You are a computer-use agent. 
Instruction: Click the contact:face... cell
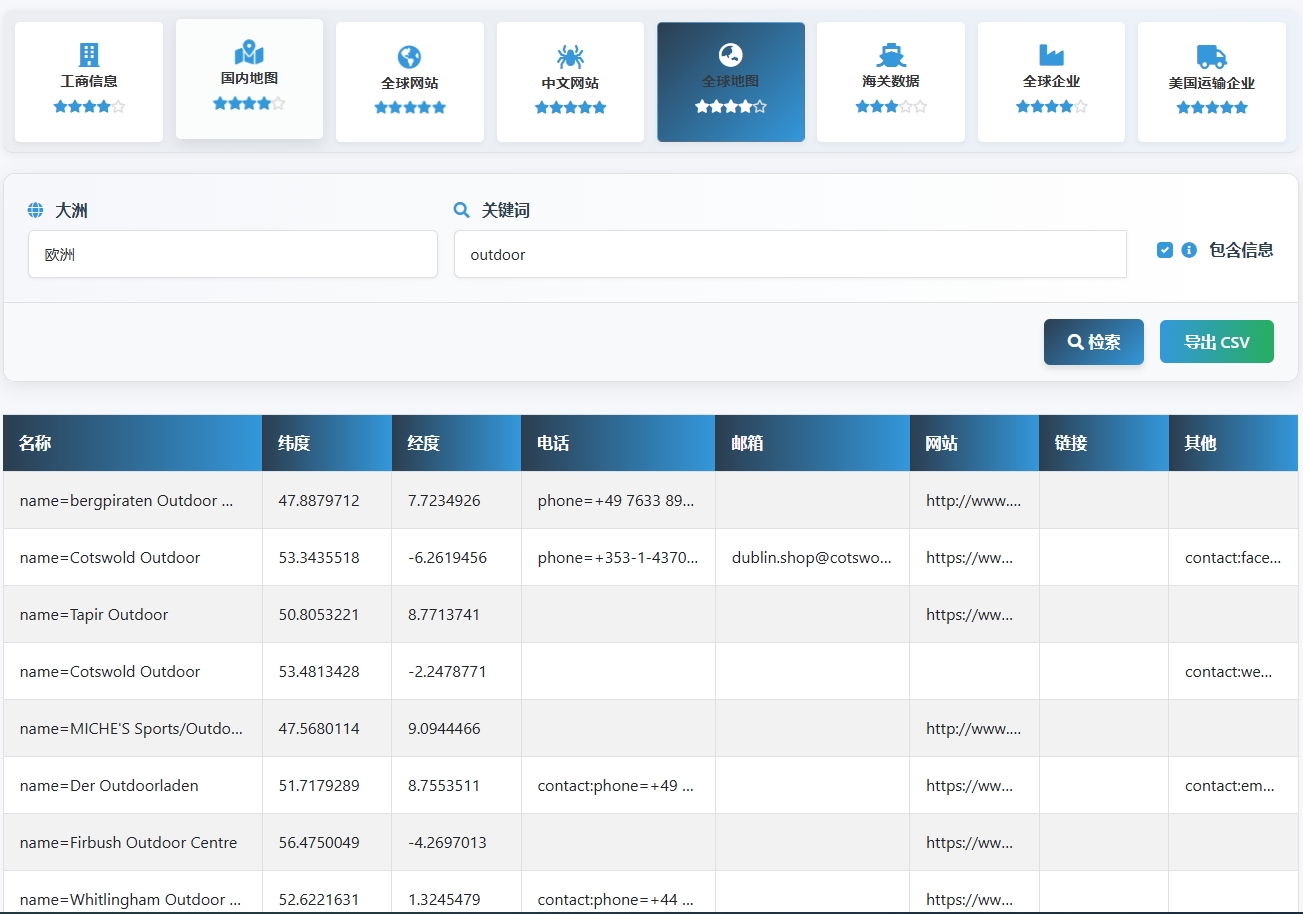pyautogui.click(x=1233, y=557)
